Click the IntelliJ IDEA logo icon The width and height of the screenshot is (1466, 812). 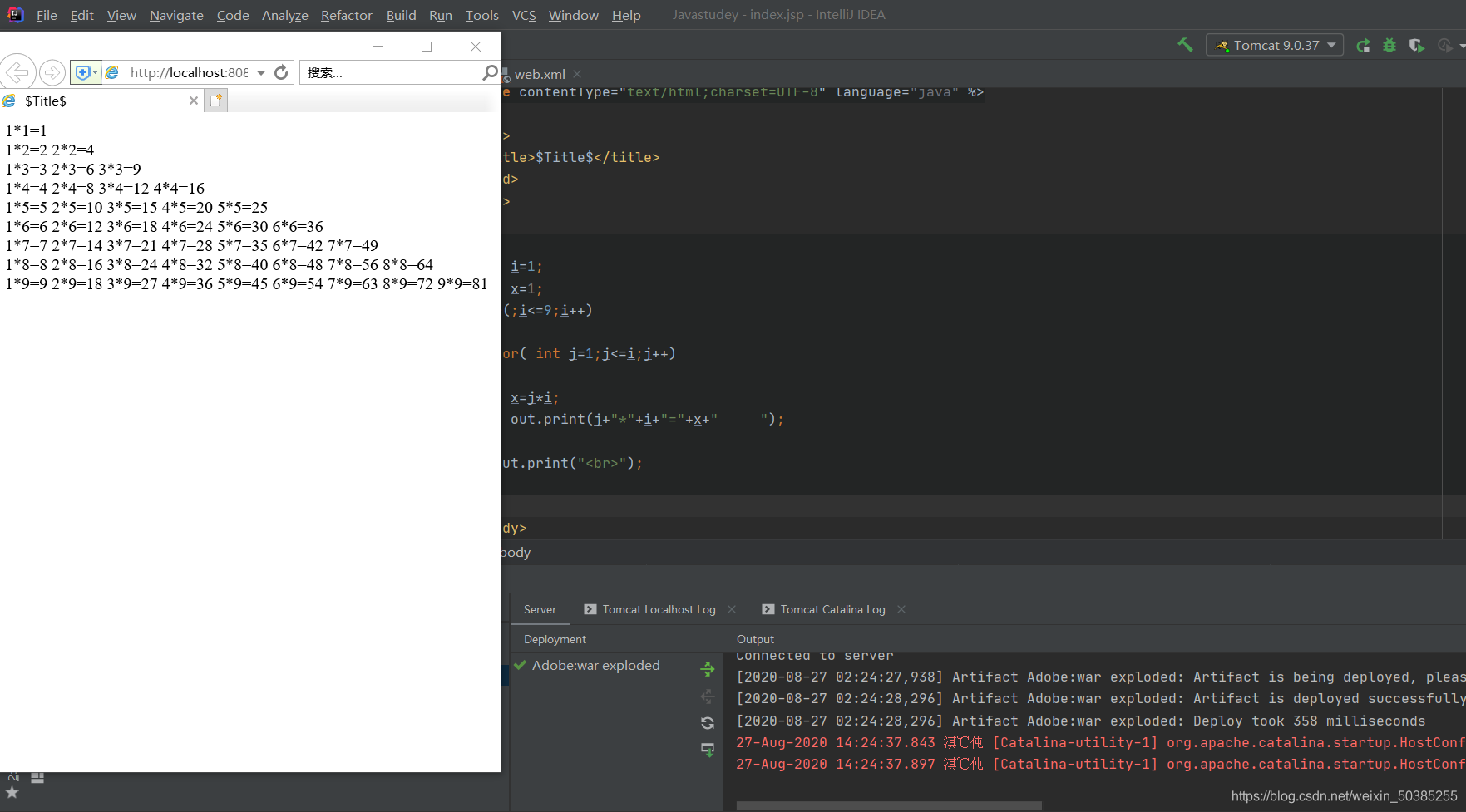(x=15, y=14)
